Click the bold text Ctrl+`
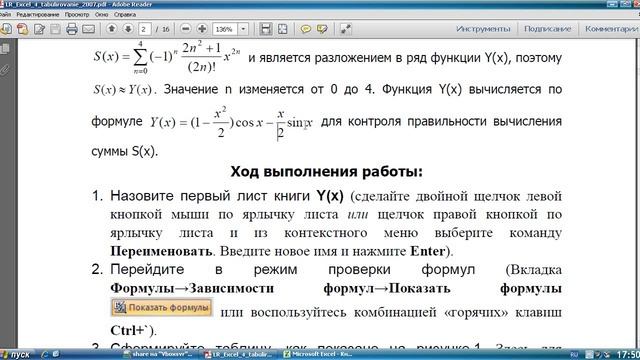The image size is (640, 360). tap(129, 330)
